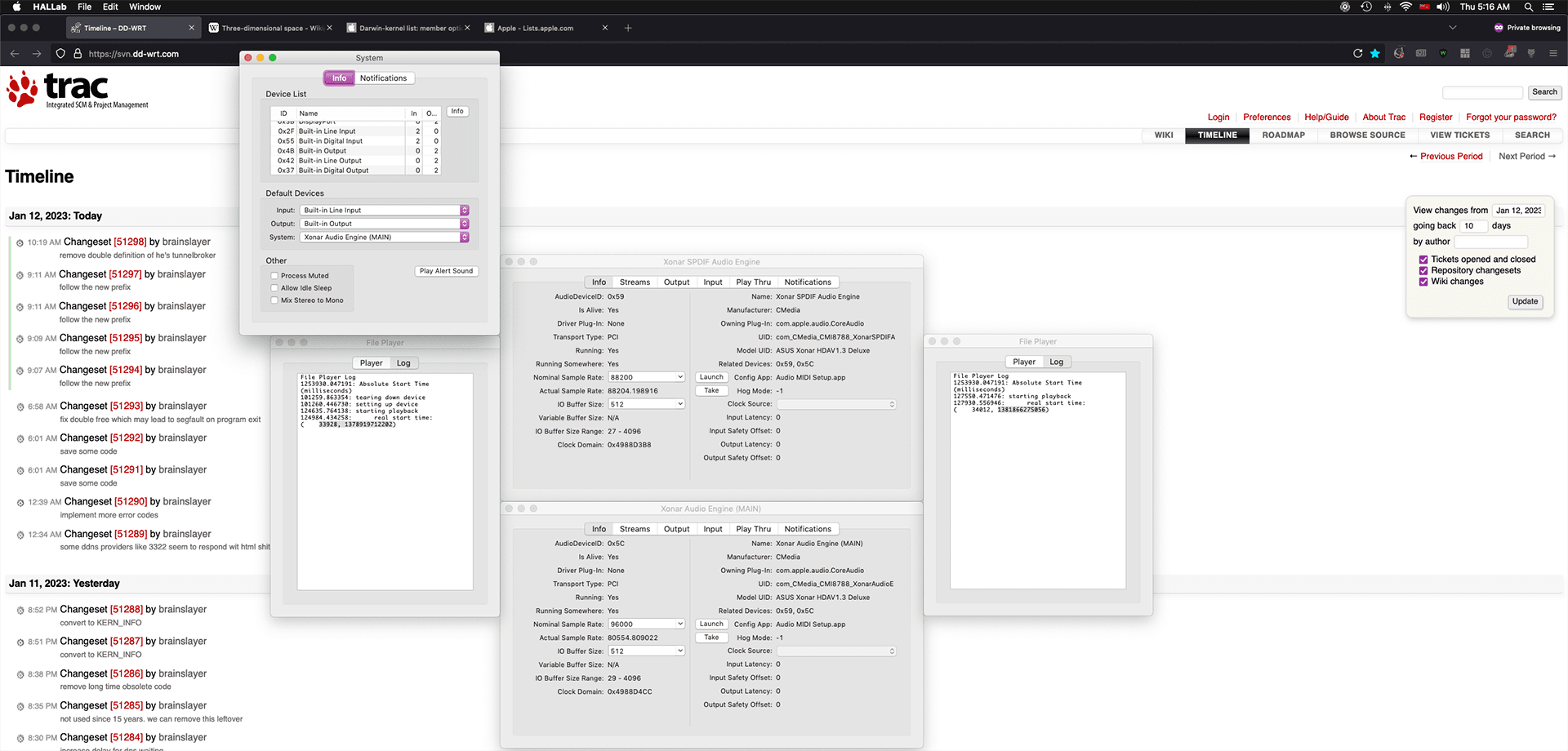The image size is (1568, 751).
Task: Close the Darwin-kernel list tab
Action: (467, 28)
